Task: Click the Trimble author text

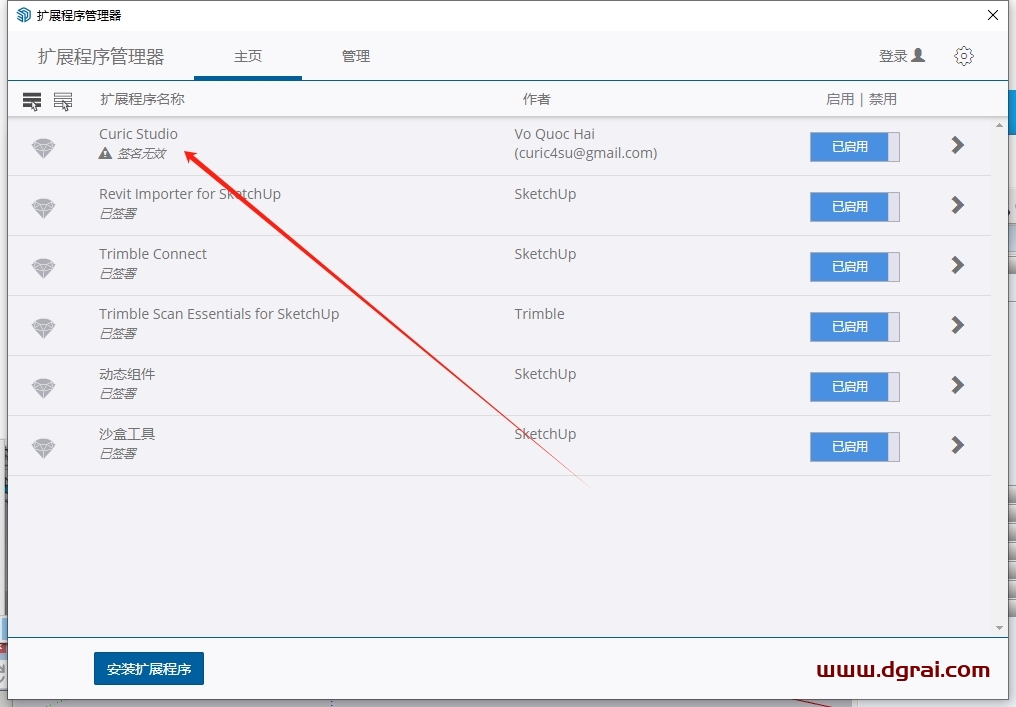Action: point(539,314)
